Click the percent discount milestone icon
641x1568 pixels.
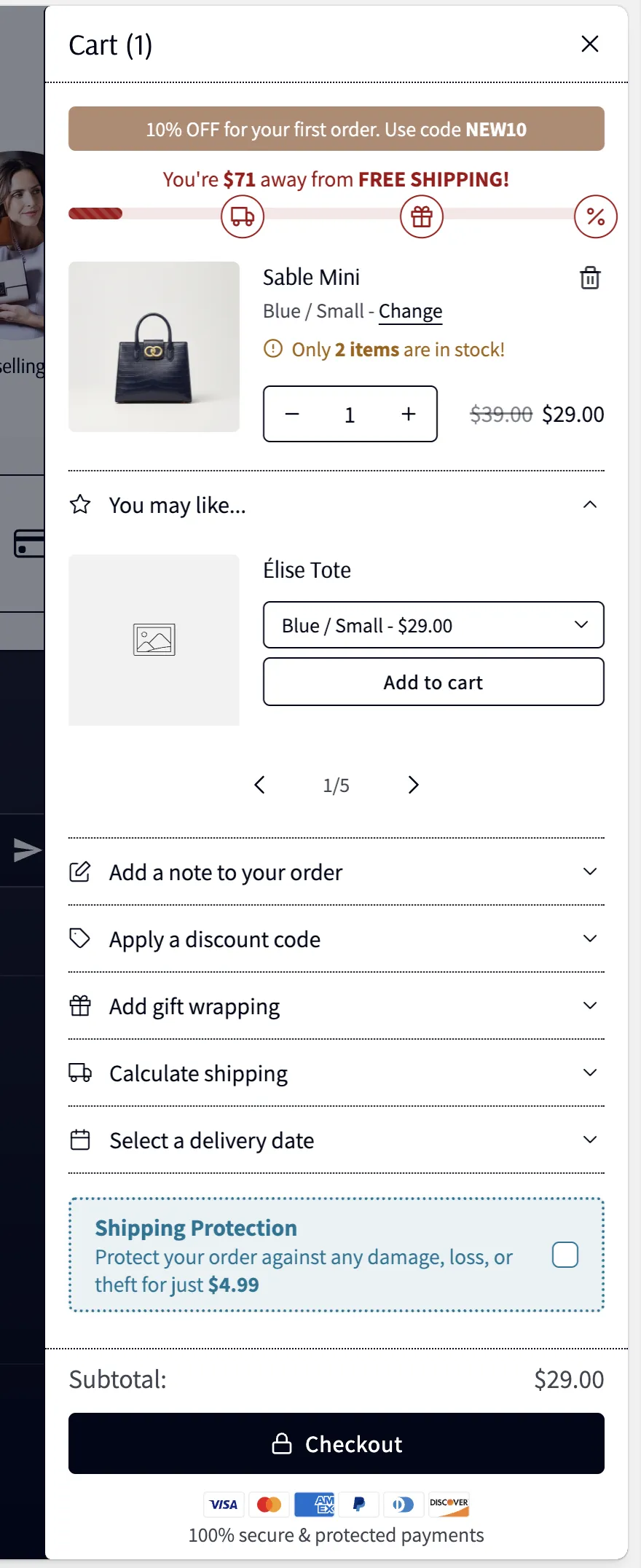pos(595,216)
